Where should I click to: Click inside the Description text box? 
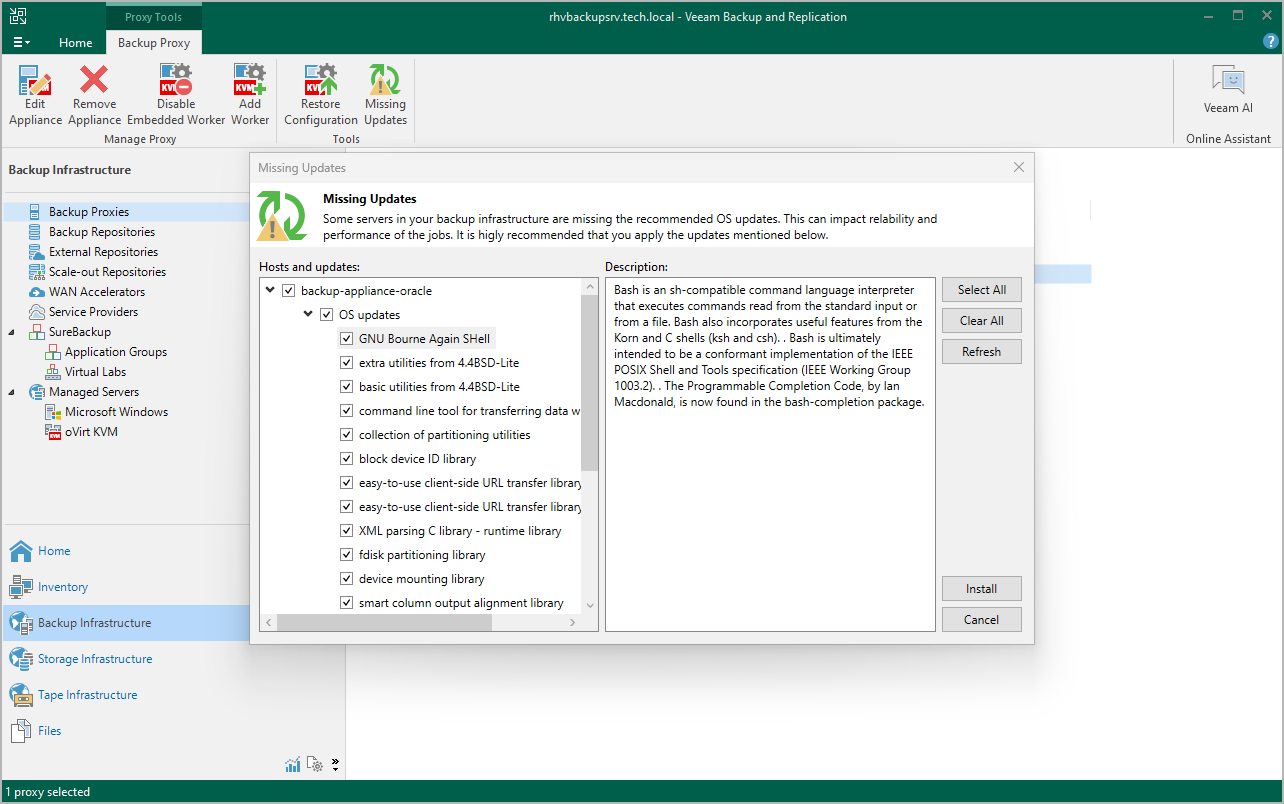[770, 454]
